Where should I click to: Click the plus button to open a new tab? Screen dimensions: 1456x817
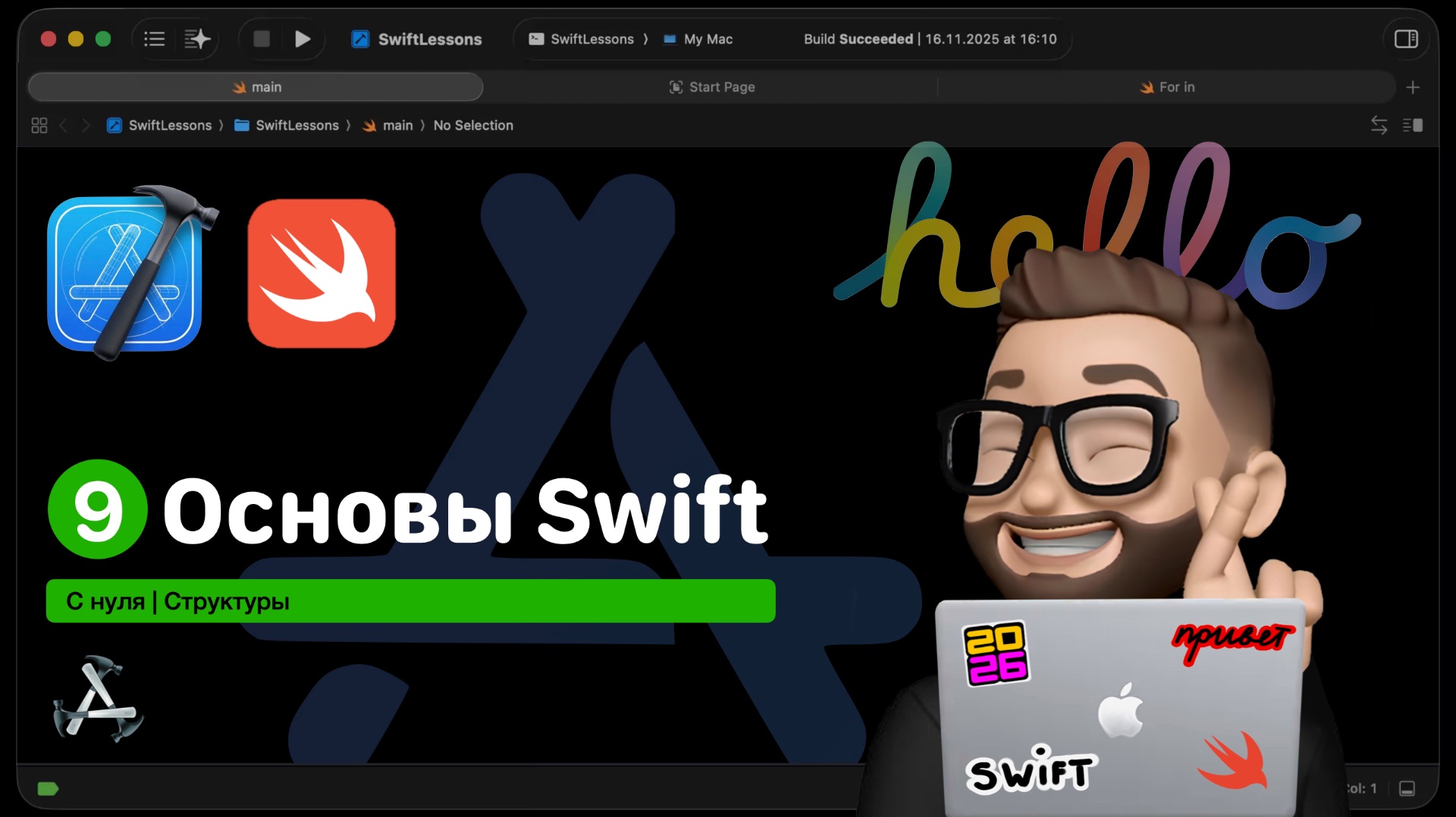tap(1414, 87)
